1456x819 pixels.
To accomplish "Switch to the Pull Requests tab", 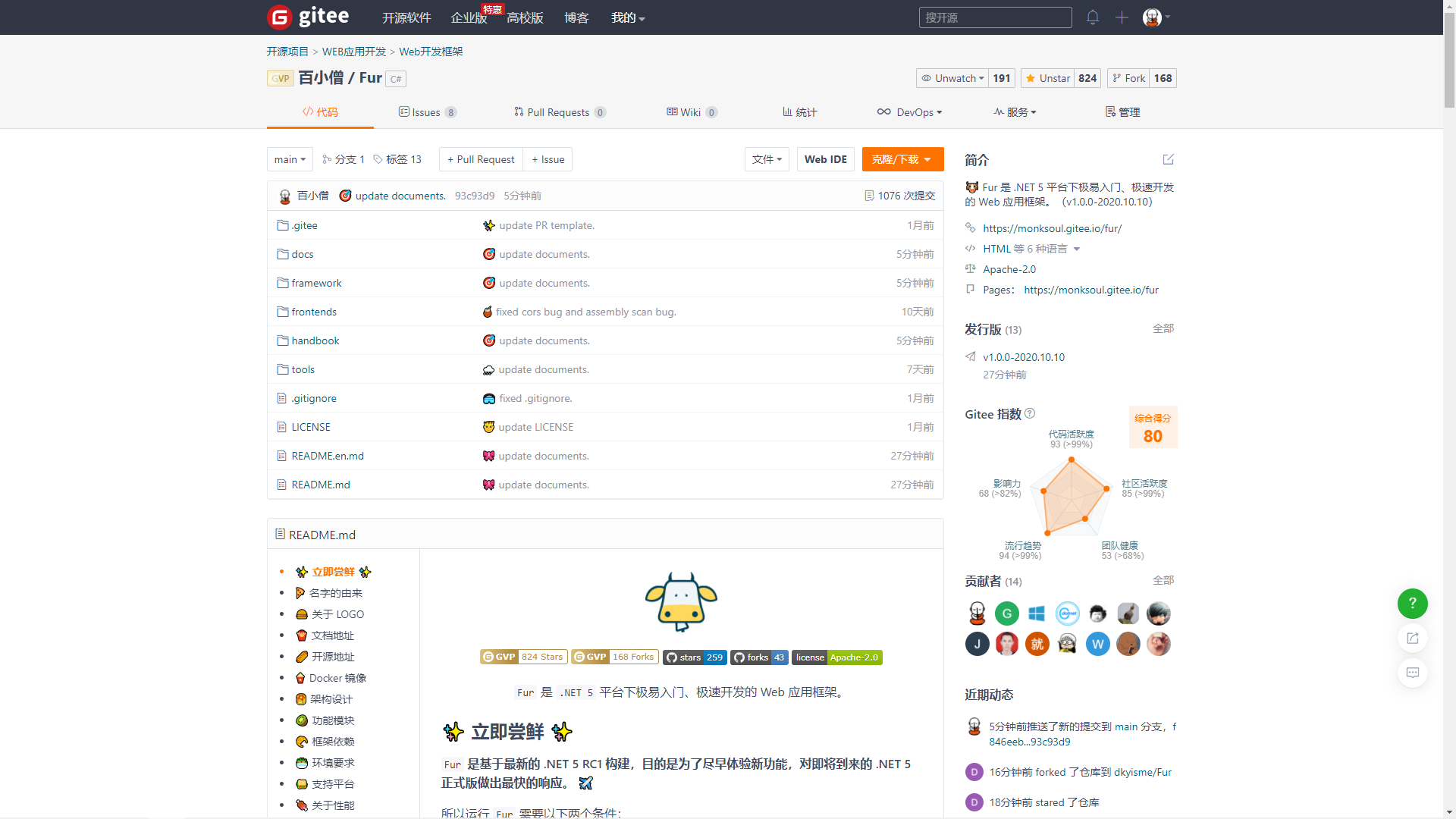I will tap(560, 112).
